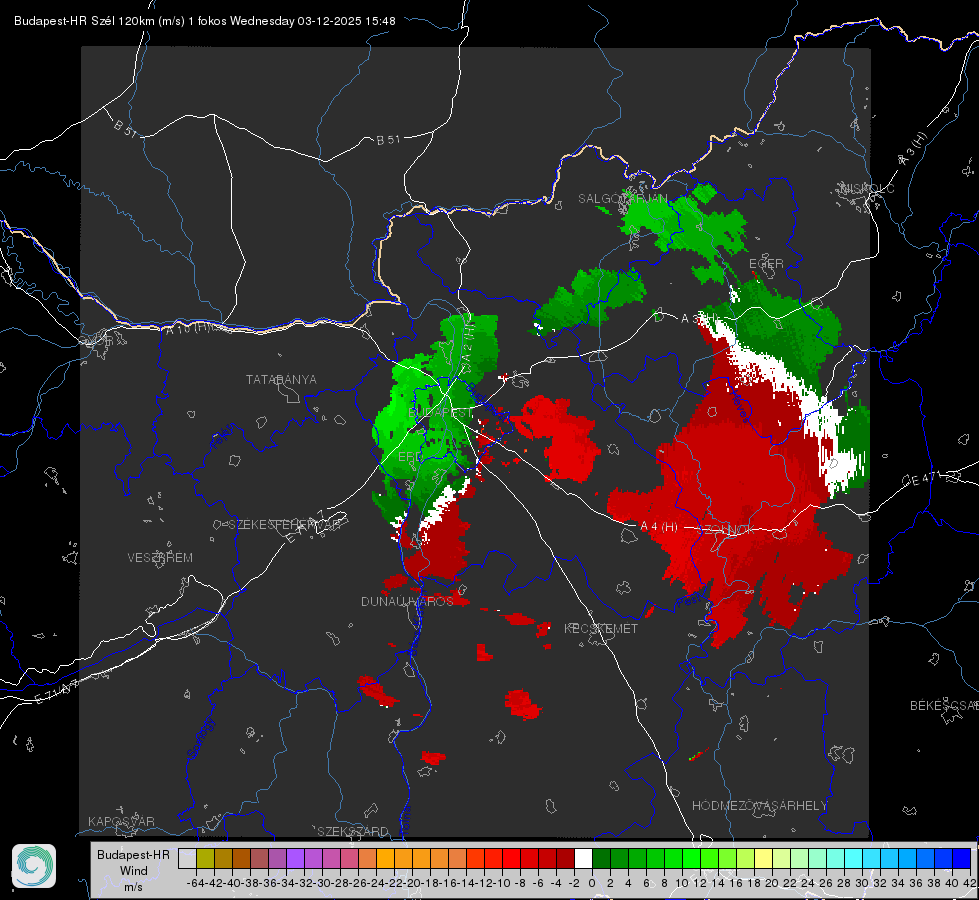
Task: Click the TATABÁNYA city label
Action: 281,380
